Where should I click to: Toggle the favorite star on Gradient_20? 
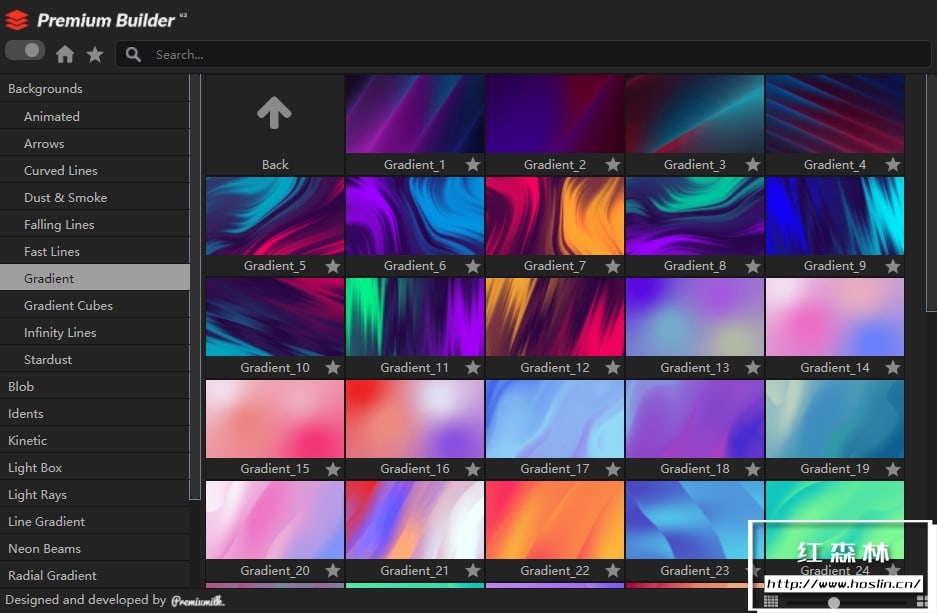click(x=333, y=571)
